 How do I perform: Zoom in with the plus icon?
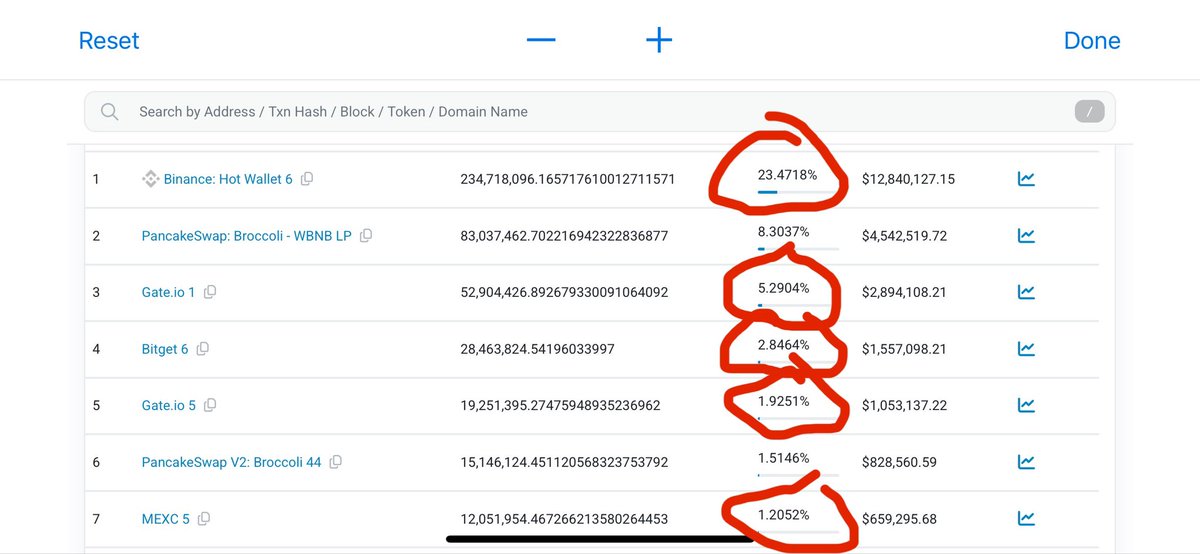[659, 40]
